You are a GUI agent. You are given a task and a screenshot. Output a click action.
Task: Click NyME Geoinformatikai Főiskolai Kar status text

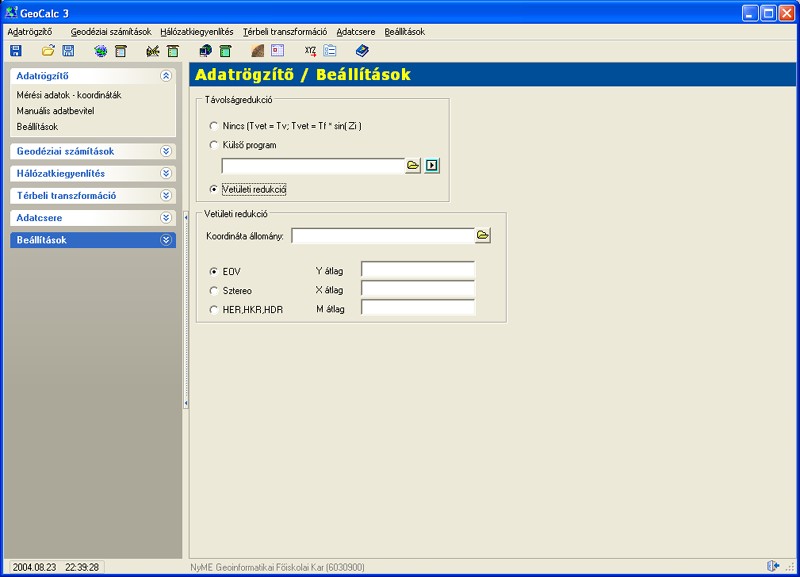coord(278,567)
